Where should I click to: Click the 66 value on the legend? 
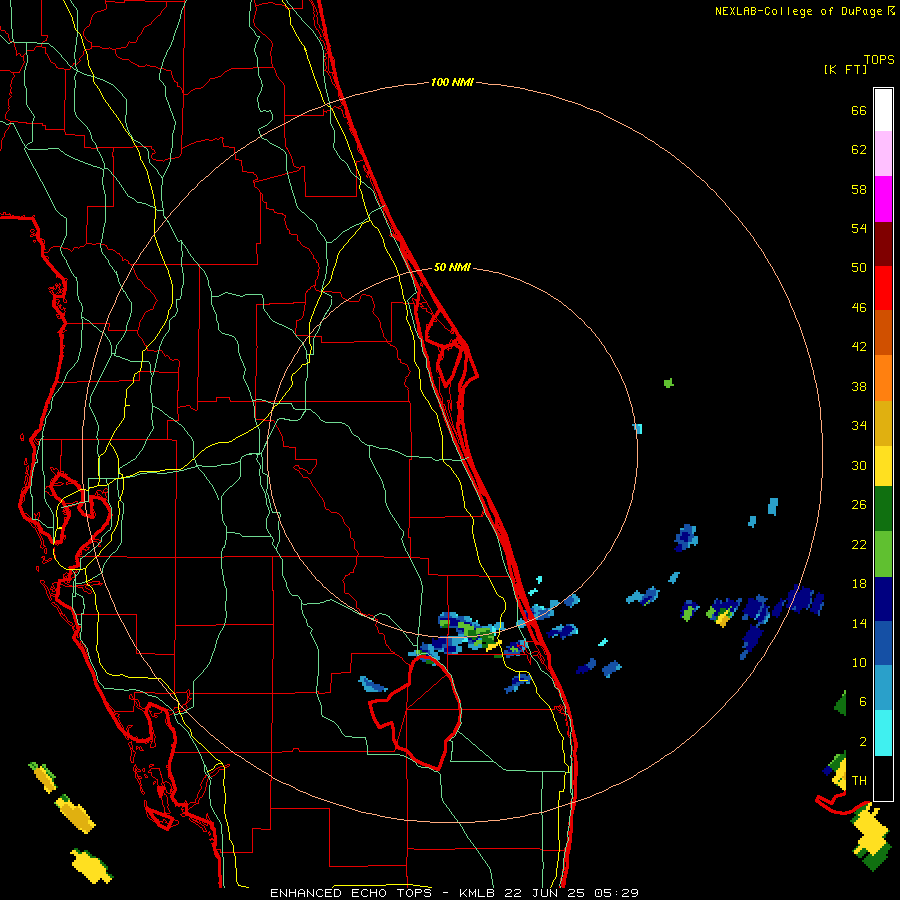859,110
